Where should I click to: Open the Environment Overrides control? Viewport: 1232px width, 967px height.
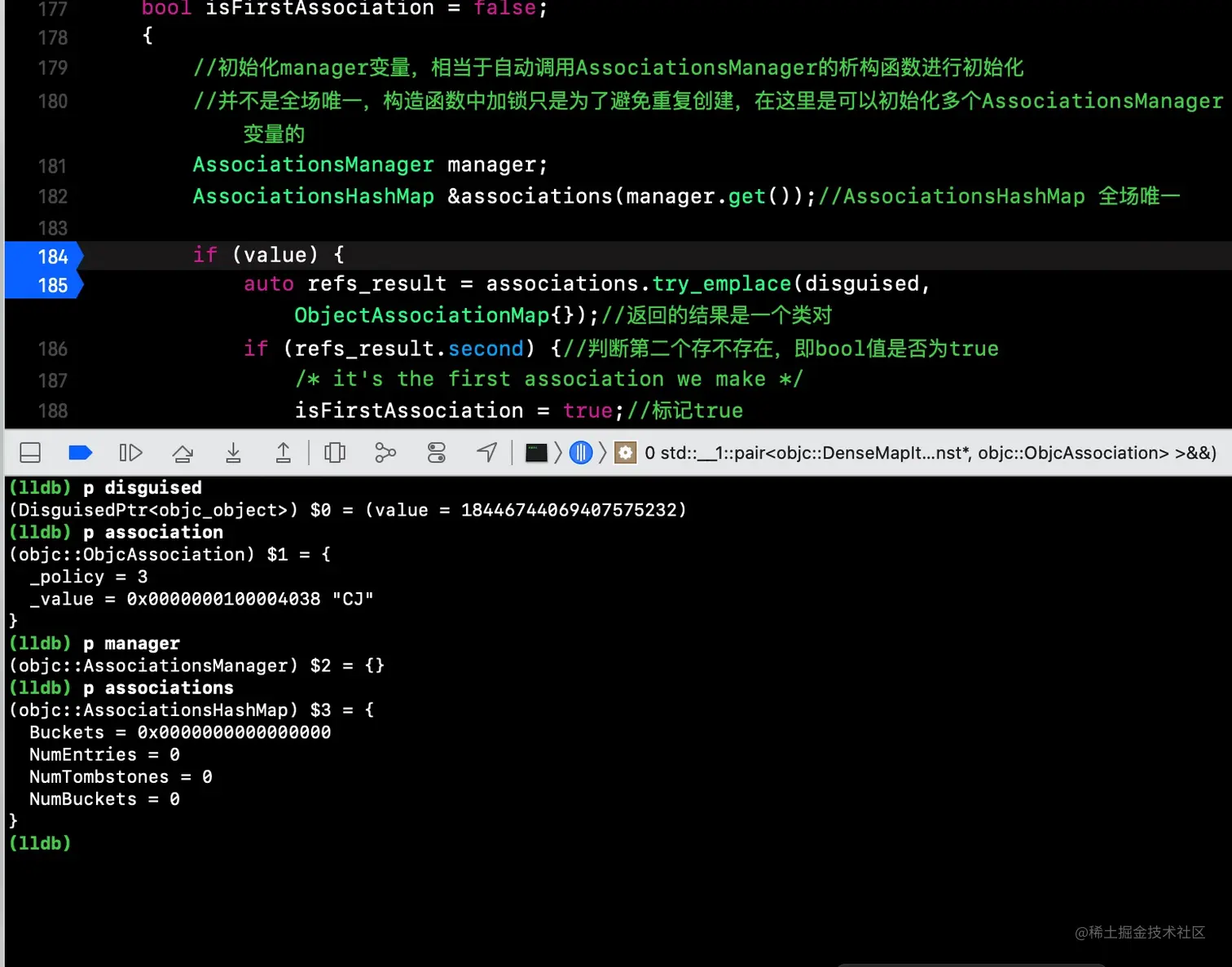437,453
